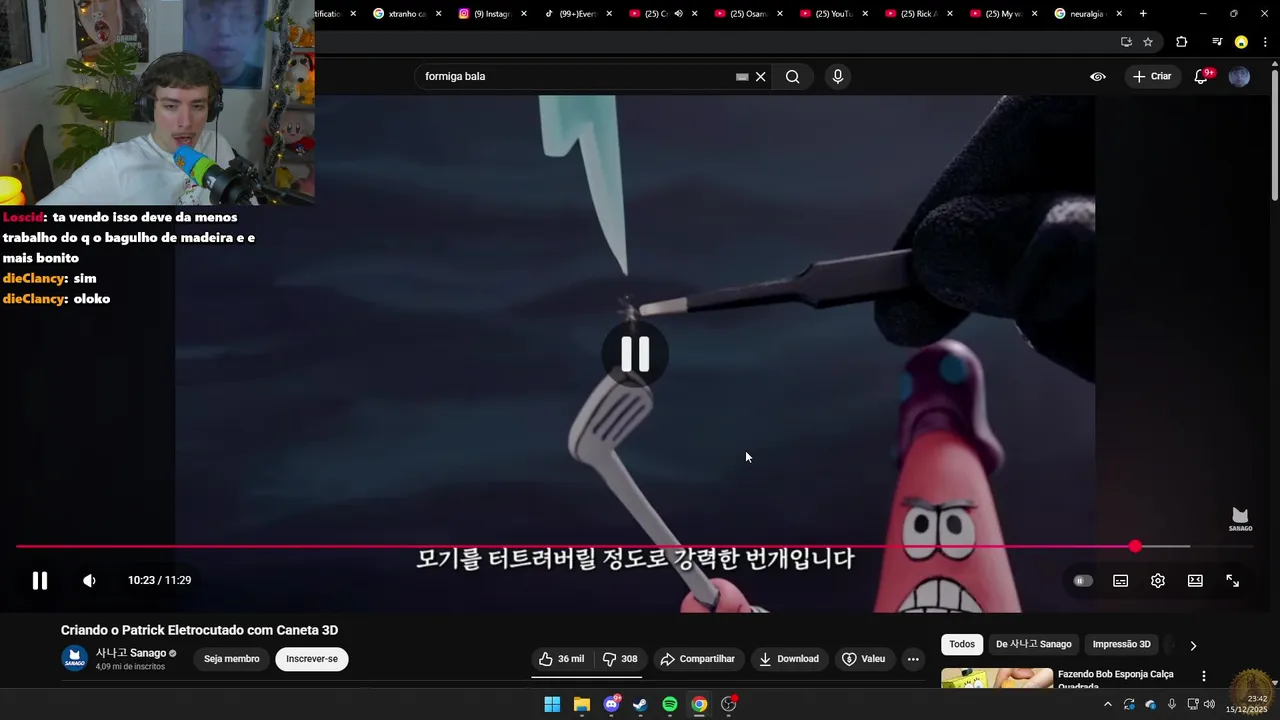Switch to theater mode view
The width and height of the screenshot is (1280, 720).
click(x=1195, y=581)
